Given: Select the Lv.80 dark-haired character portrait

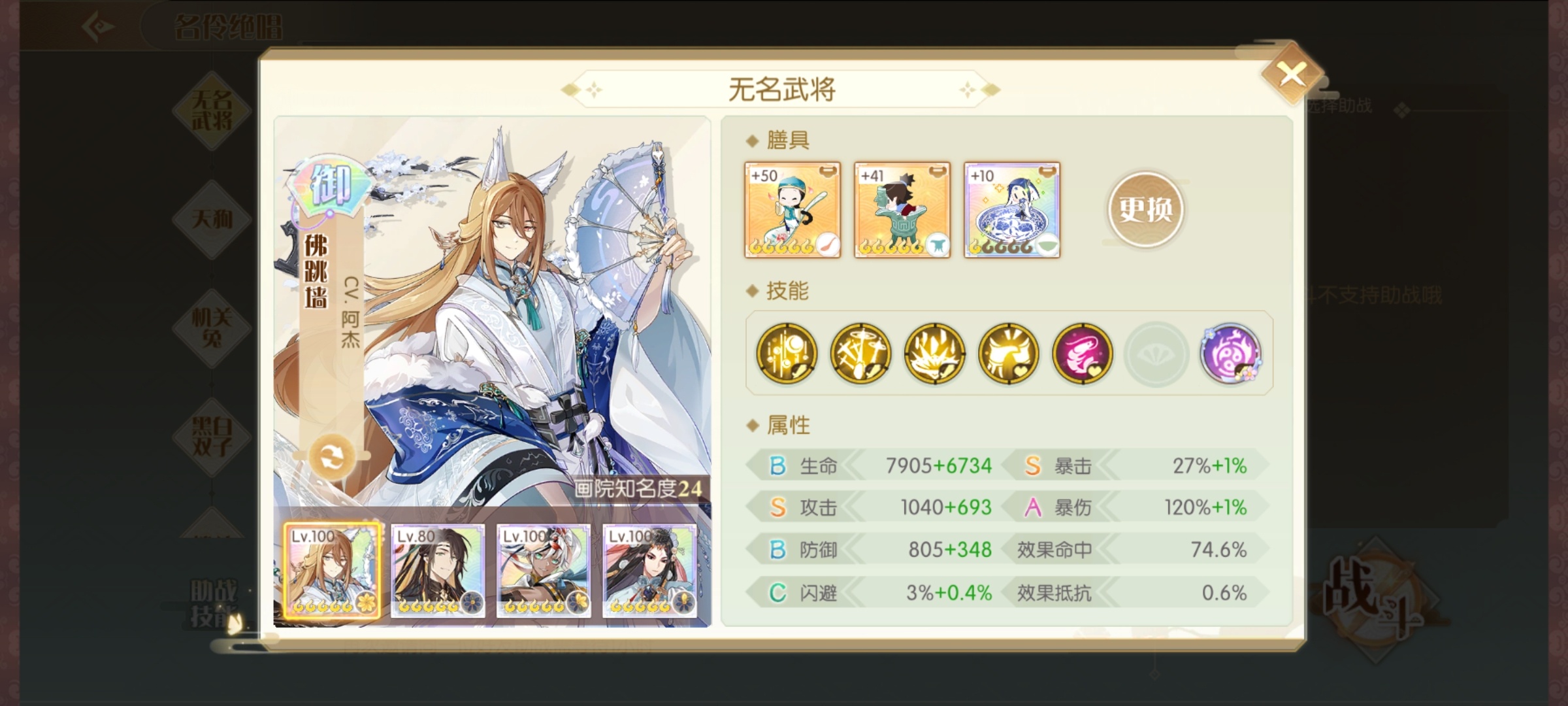Looking at the screenshot, I should point(438,571).
